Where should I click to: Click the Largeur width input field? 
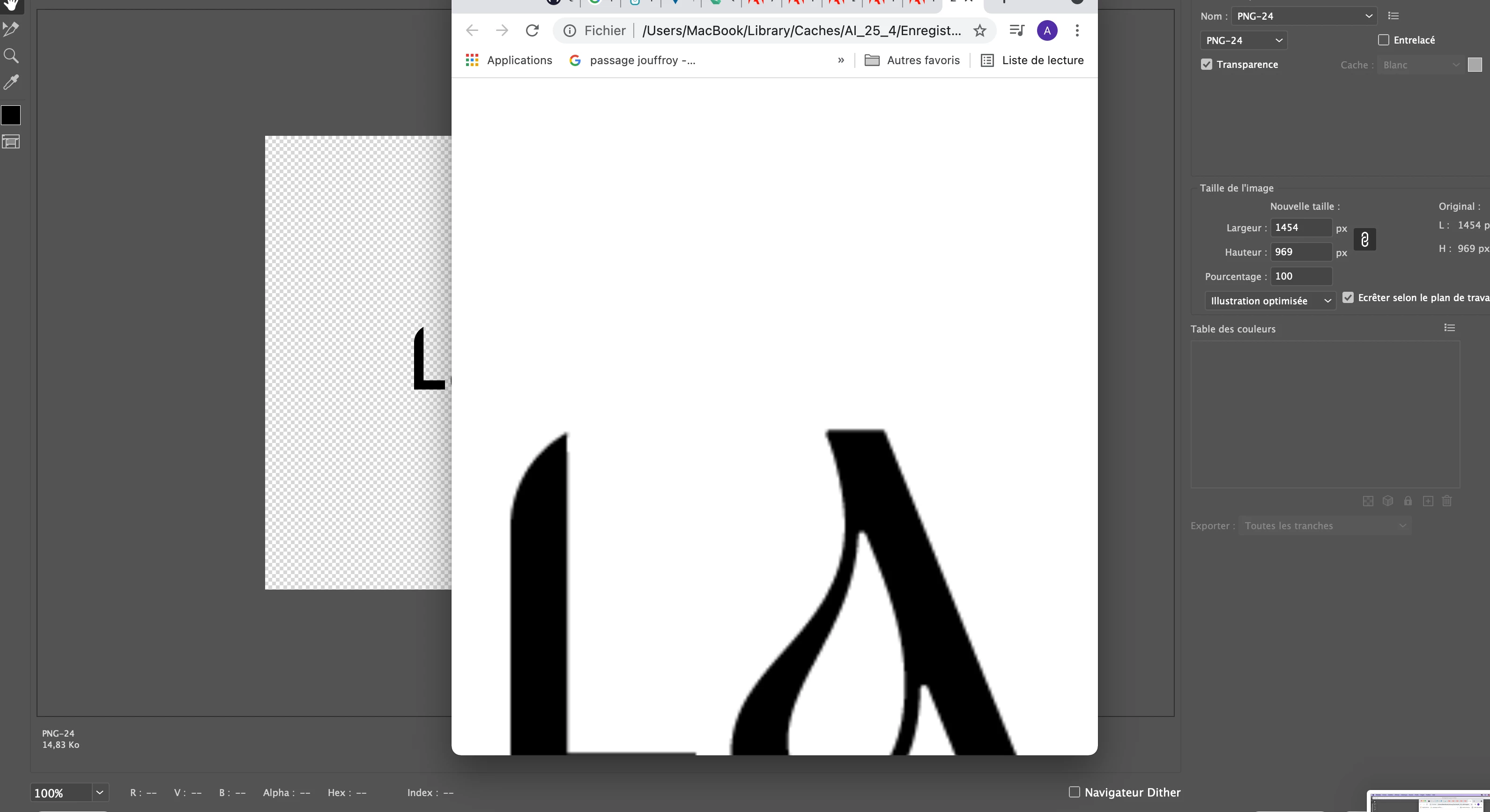point(1300,227)
